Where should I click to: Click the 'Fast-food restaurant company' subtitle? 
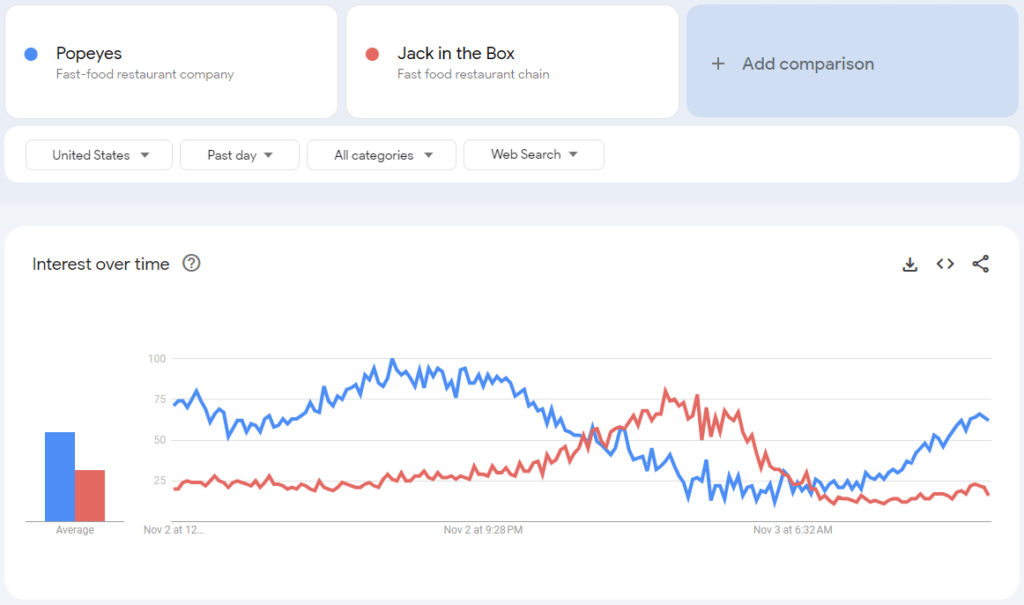click(145, 74)
